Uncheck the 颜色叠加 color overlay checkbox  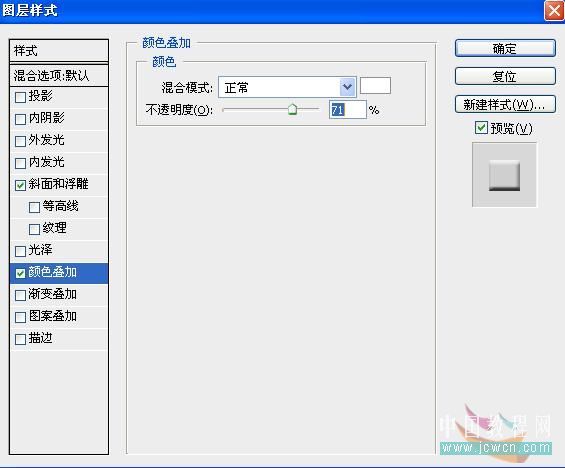click(x=21, y=273)
